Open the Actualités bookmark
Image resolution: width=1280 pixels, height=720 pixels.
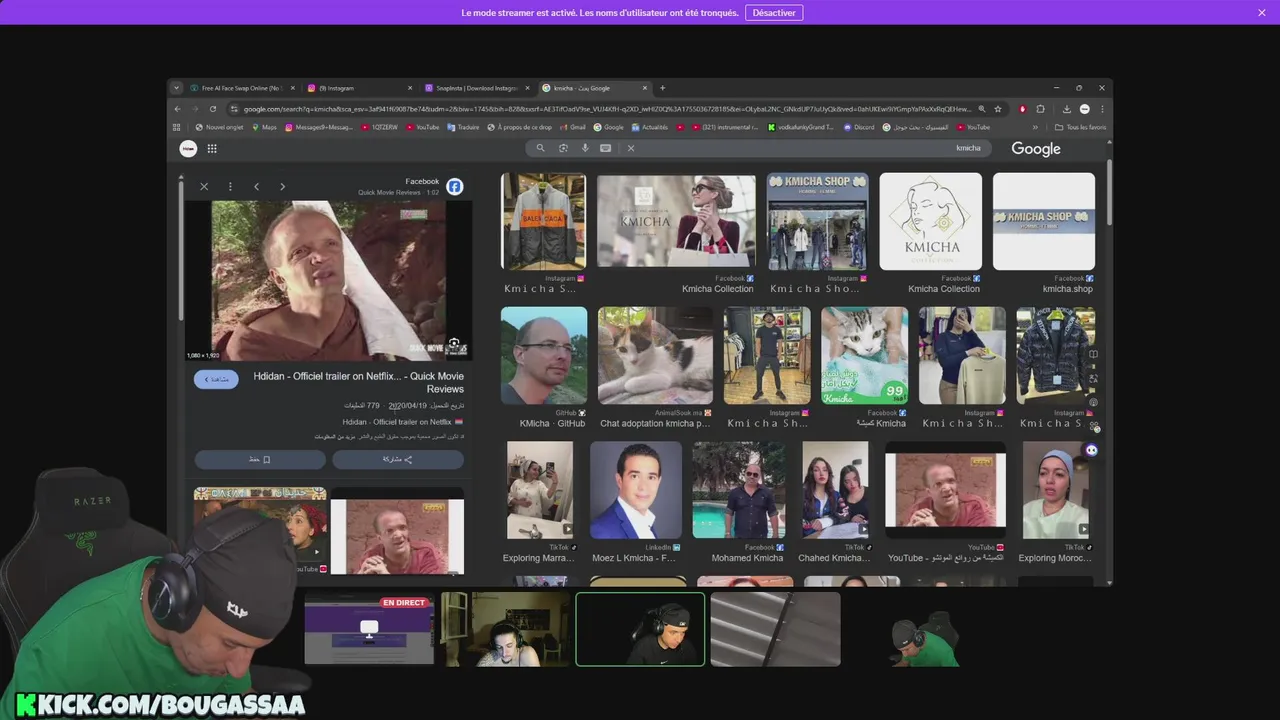(x=649, y=127)
